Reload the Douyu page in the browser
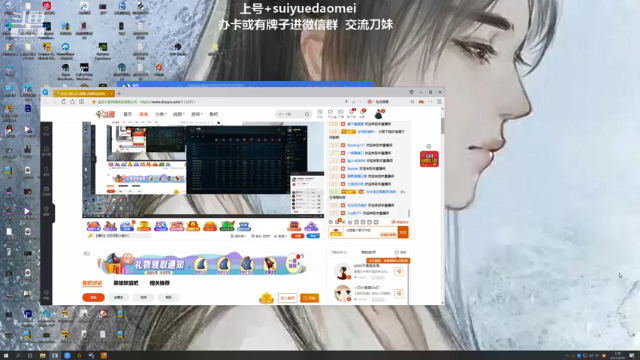The width and height of the screenshot is (640, 360). click(63, 102)
